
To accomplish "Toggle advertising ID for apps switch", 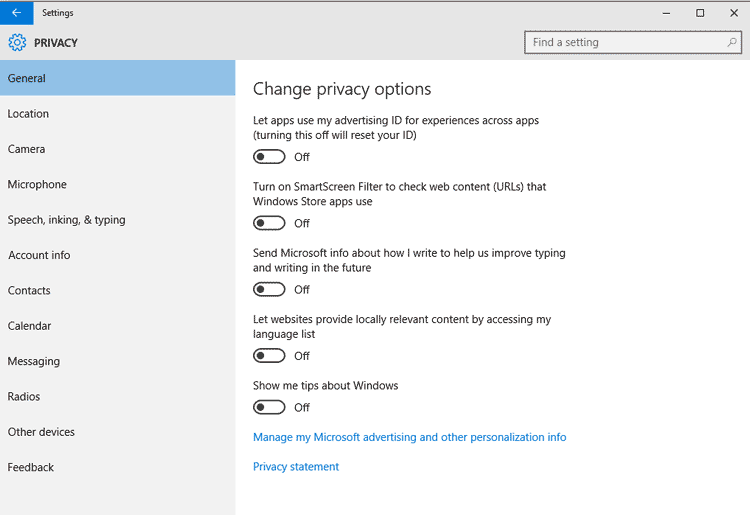I will click(x=269, y=157).
